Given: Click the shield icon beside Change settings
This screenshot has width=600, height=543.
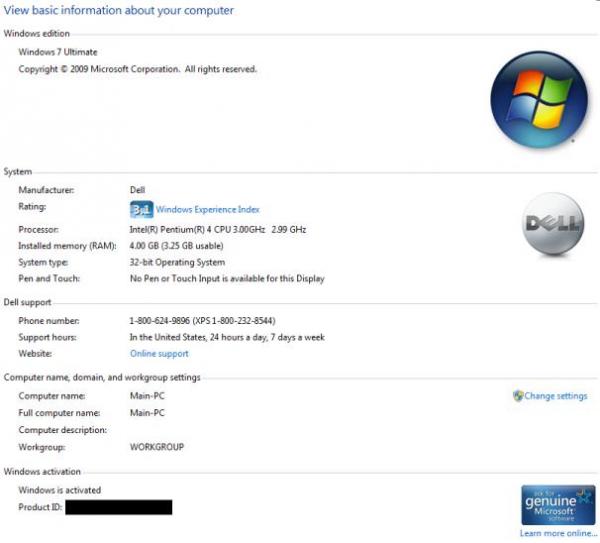Looking at the screenshot, I should [x=518, y=396].
